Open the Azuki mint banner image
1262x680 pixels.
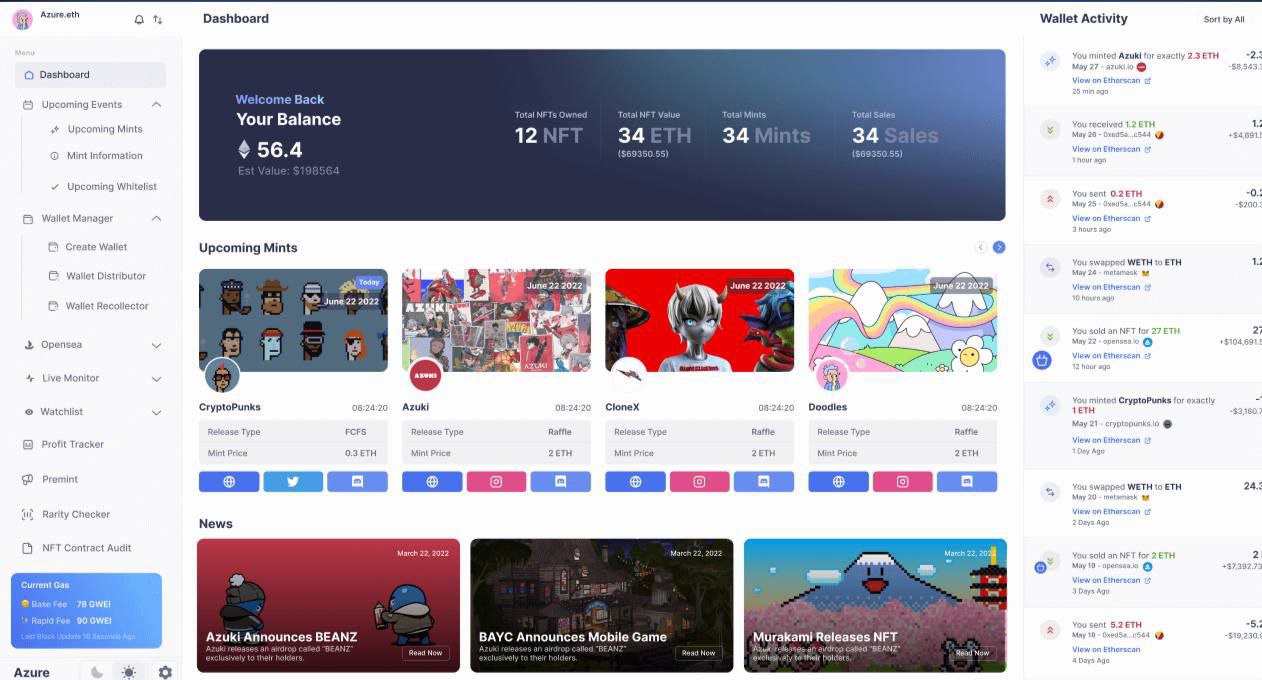pos(496,320)
